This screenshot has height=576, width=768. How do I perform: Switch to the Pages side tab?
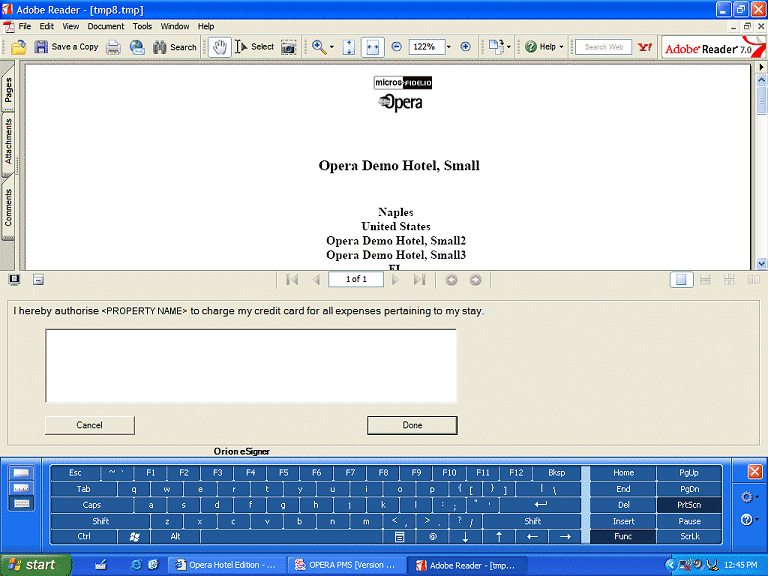tap(9, 91)
